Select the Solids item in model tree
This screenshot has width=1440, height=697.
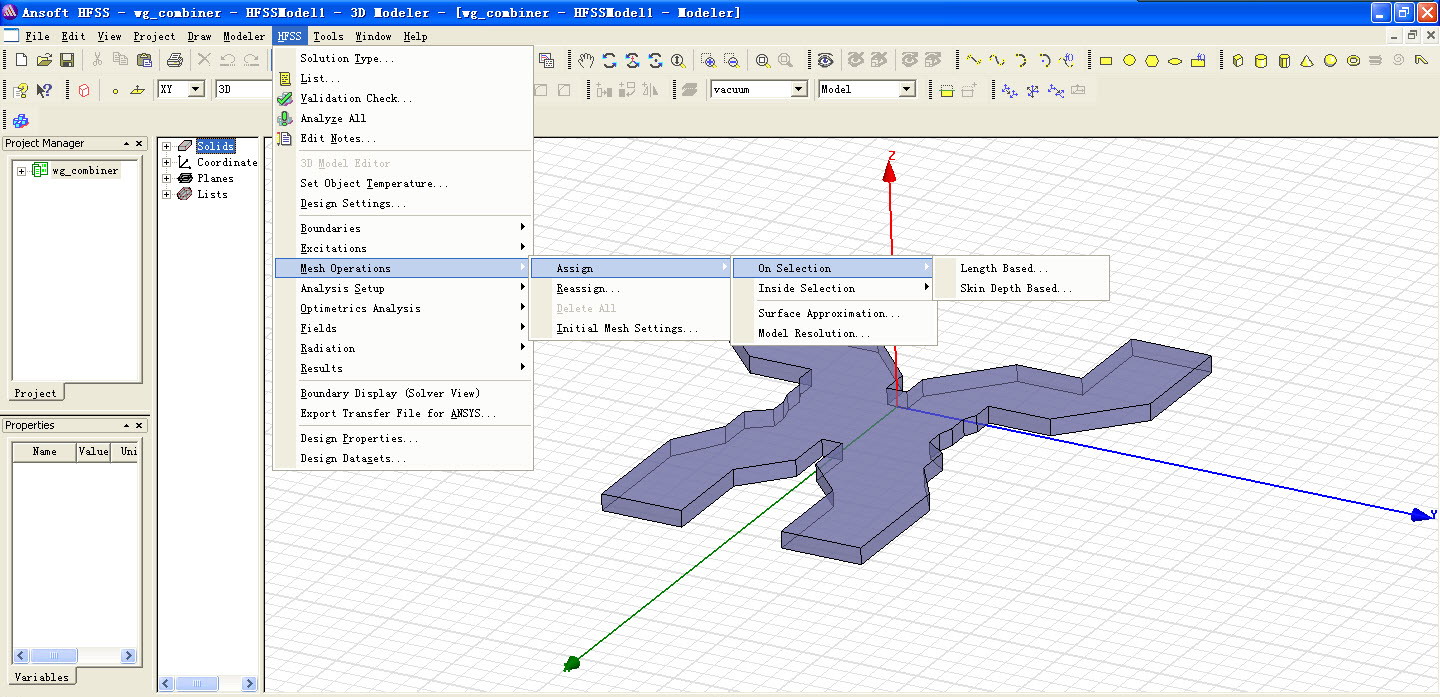click(x=215, y=147)
